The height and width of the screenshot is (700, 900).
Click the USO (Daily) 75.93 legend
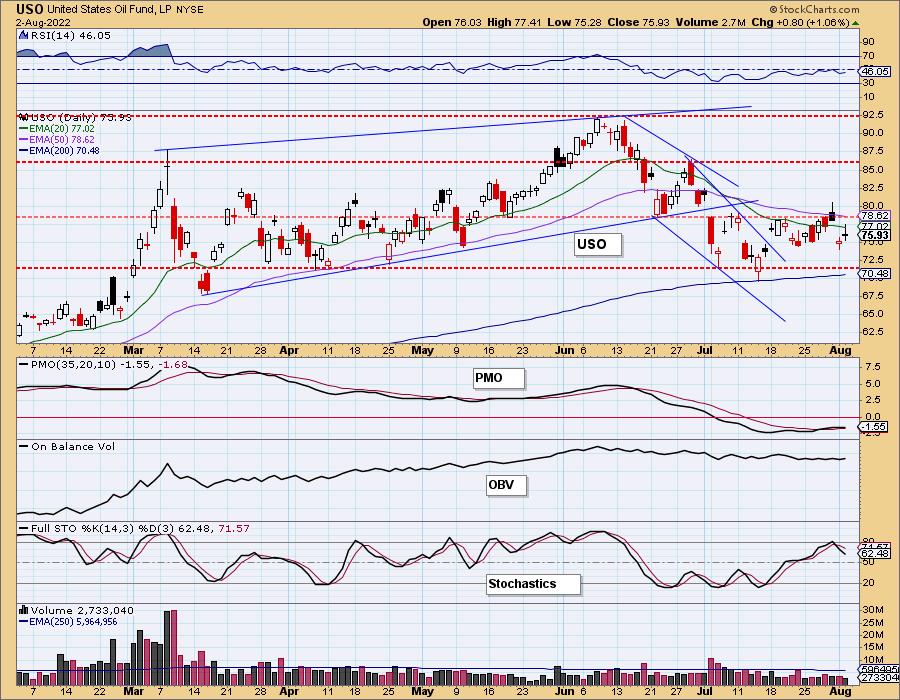tap(81, 117)
